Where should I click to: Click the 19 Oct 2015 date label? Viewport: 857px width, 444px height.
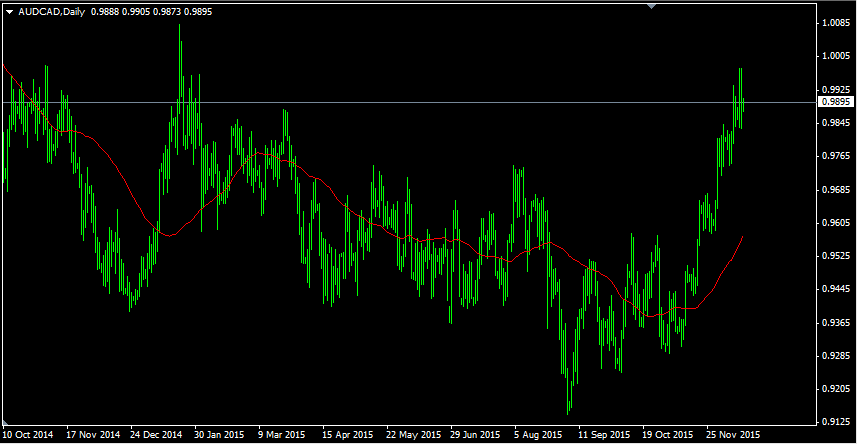coord(669,435)
